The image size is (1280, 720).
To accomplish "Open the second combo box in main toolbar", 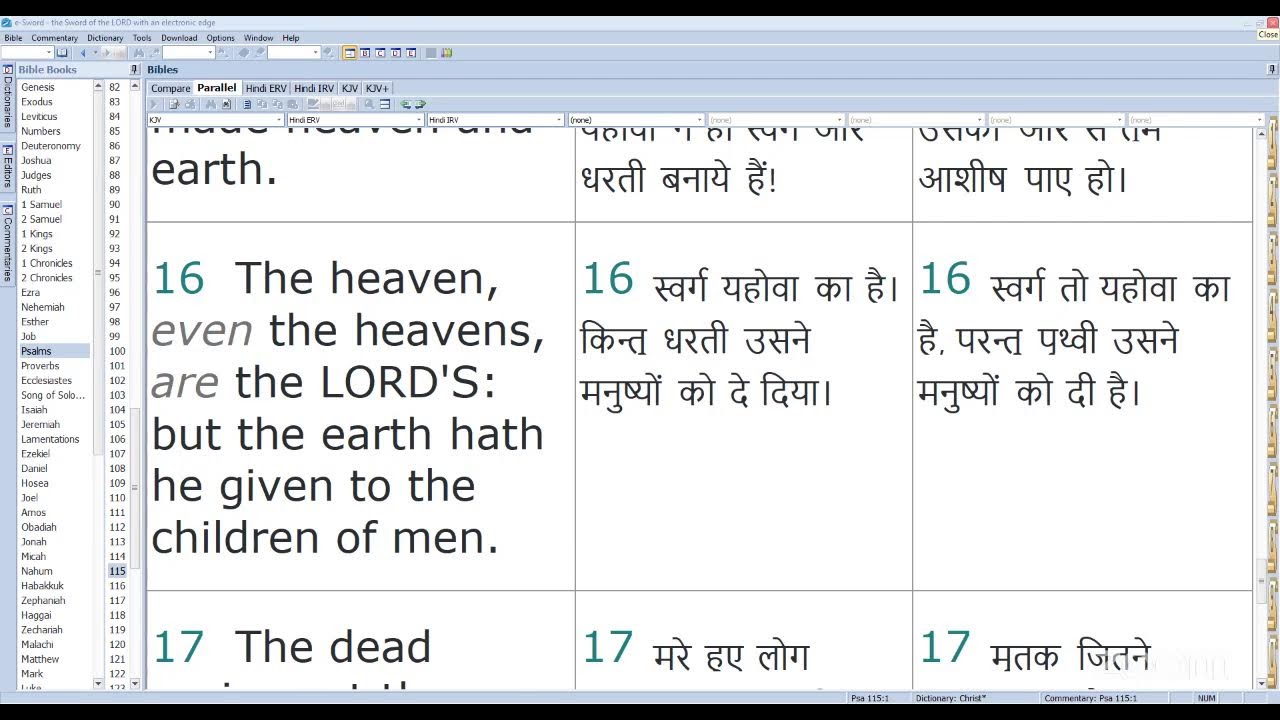I will [189, 52].
